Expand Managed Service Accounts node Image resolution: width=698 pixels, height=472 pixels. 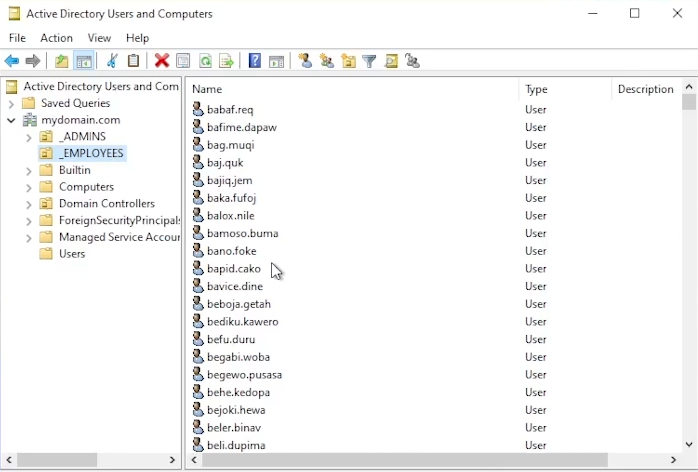pyautogui.click(x=29, y=238)
